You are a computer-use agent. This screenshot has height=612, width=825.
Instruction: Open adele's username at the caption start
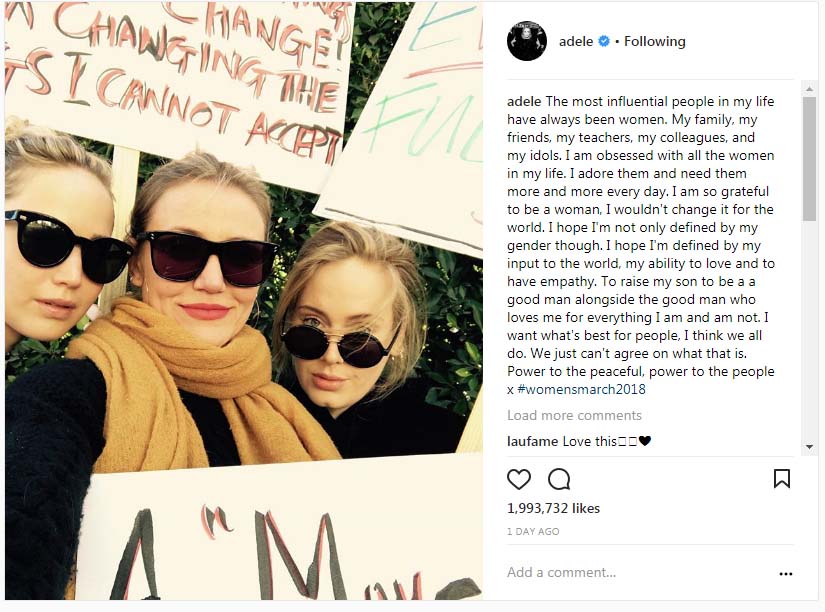coord(524,101)
